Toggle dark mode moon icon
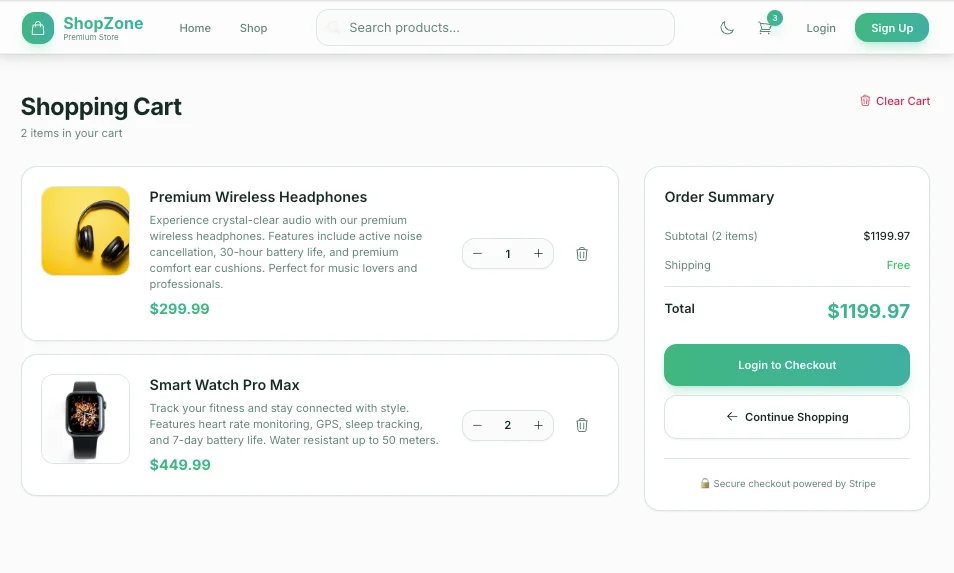954x573 pixels. pyautogui.click(x=726, y=28)
